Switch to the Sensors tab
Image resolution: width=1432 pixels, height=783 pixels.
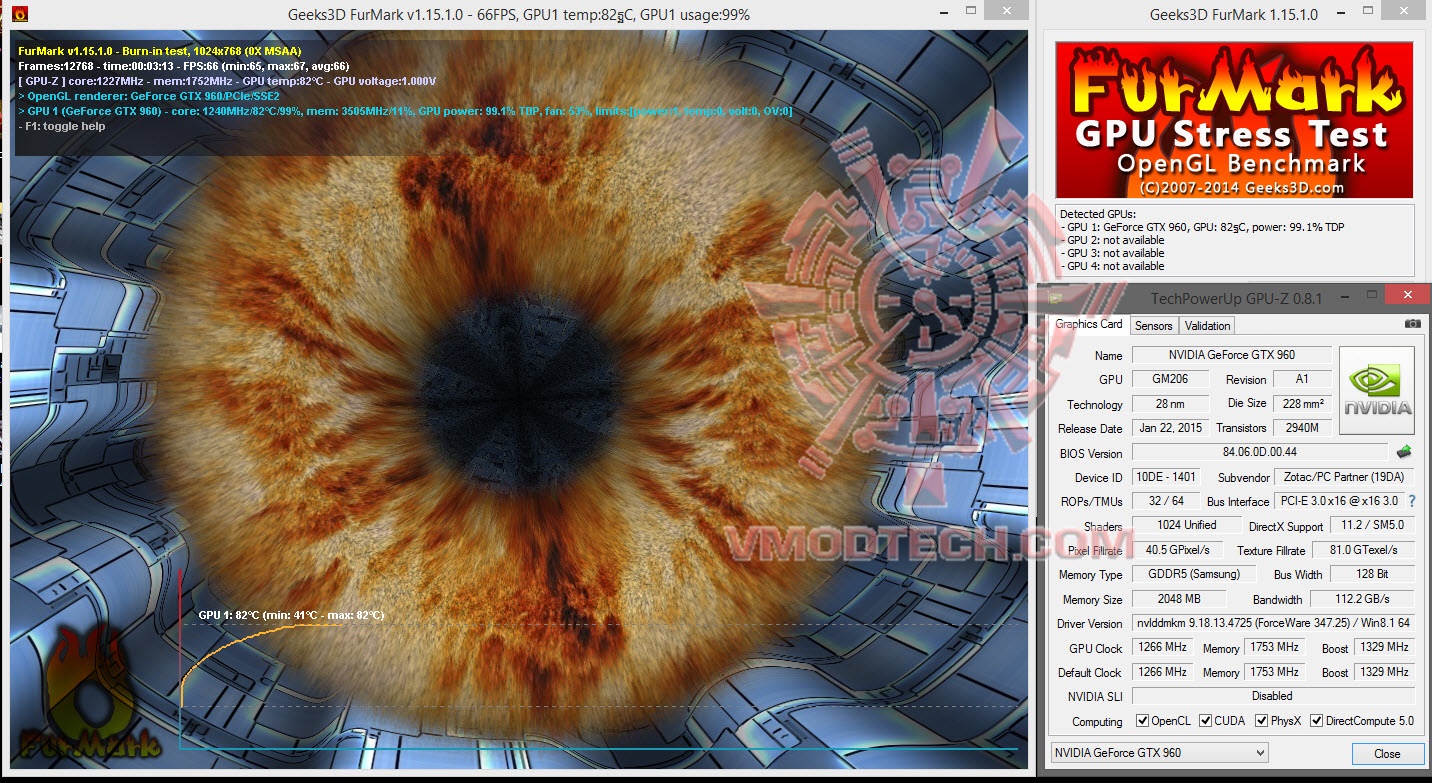(1153, 325)
